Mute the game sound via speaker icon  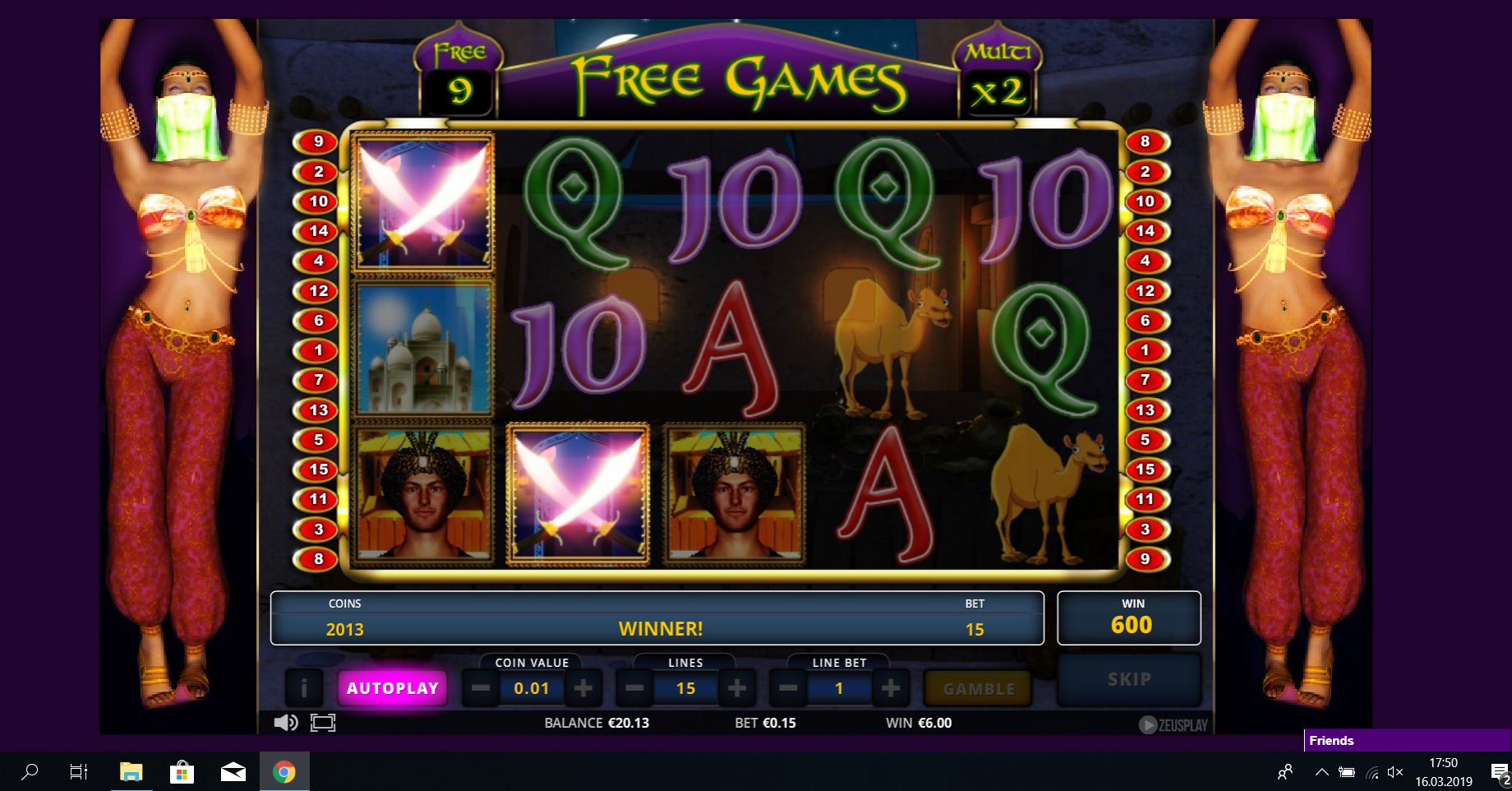pyautogui.click(x=285, y=723)
